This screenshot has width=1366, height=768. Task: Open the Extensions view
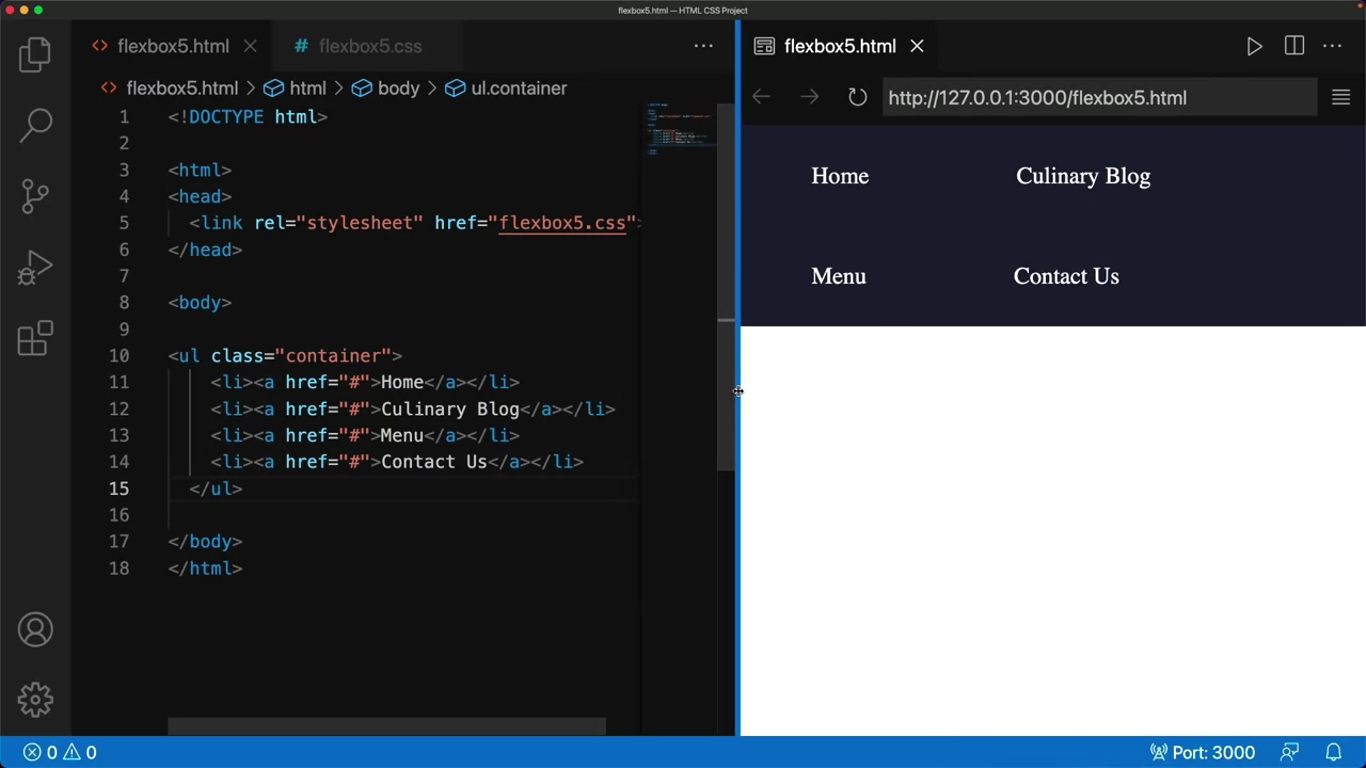tap(35, 338)
